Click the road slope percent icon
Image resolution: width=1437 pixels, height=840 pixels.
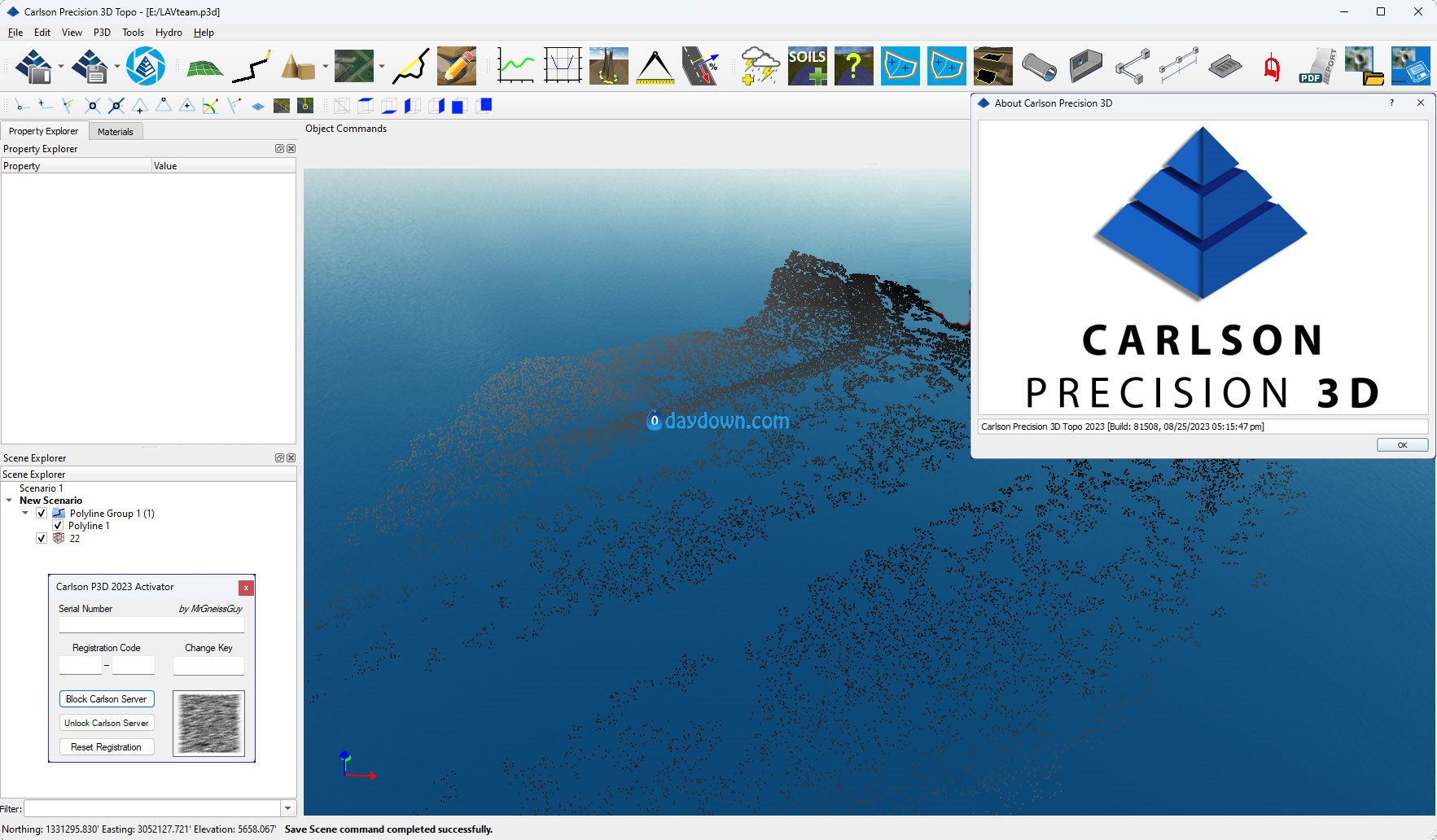701,66
